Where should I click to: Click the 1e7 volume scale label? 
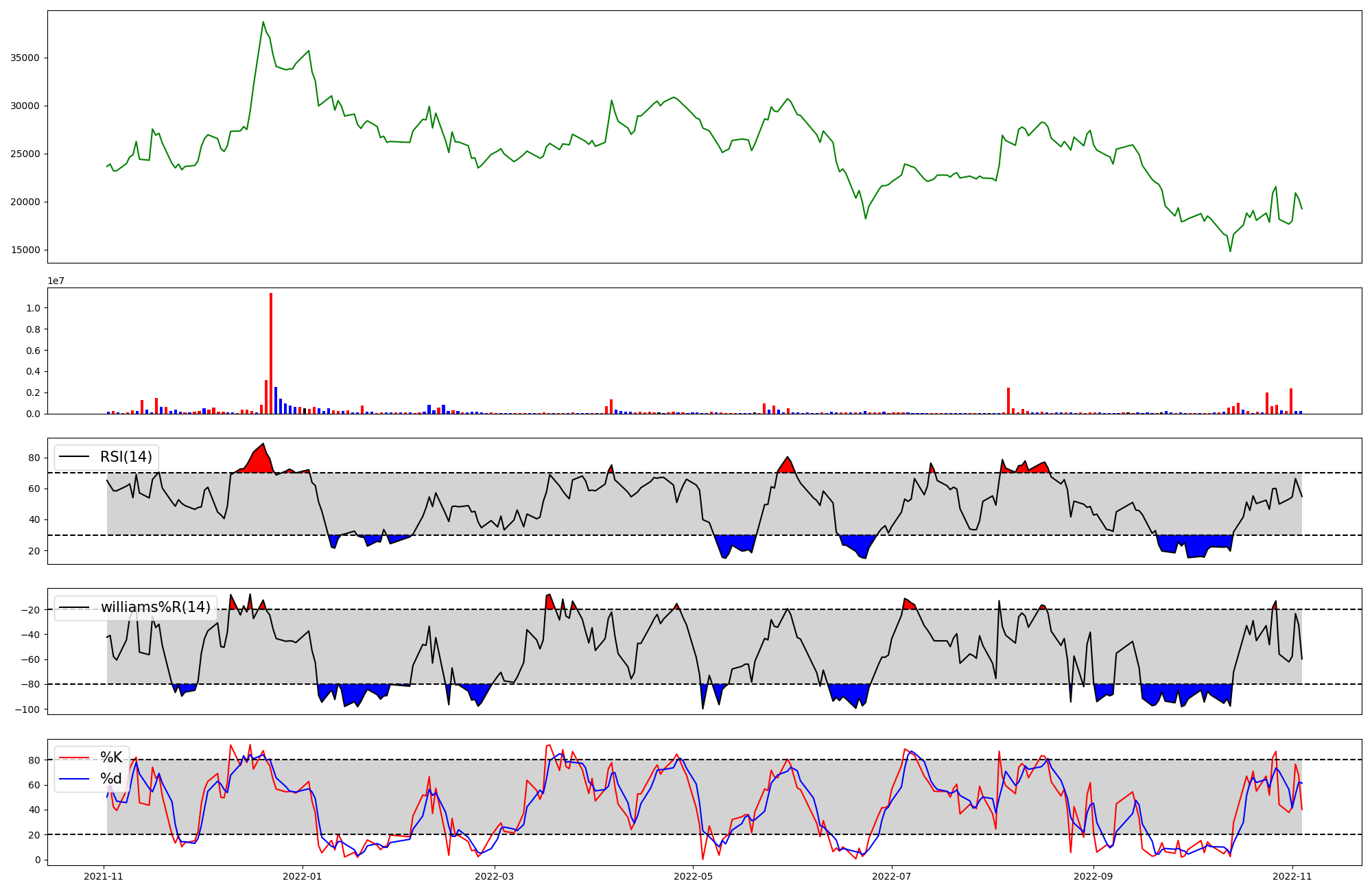(56, 281)
